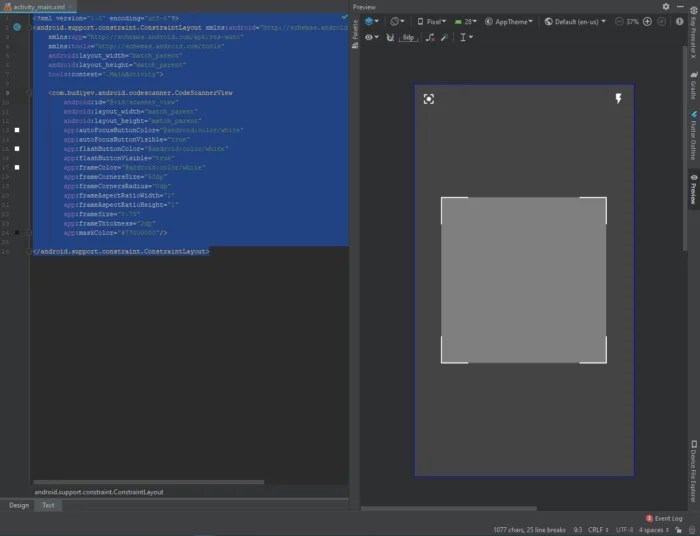The height and width of the screenshot is (536, 700).
Task: Click the 8dp default margins button
Action: point(408,37)
